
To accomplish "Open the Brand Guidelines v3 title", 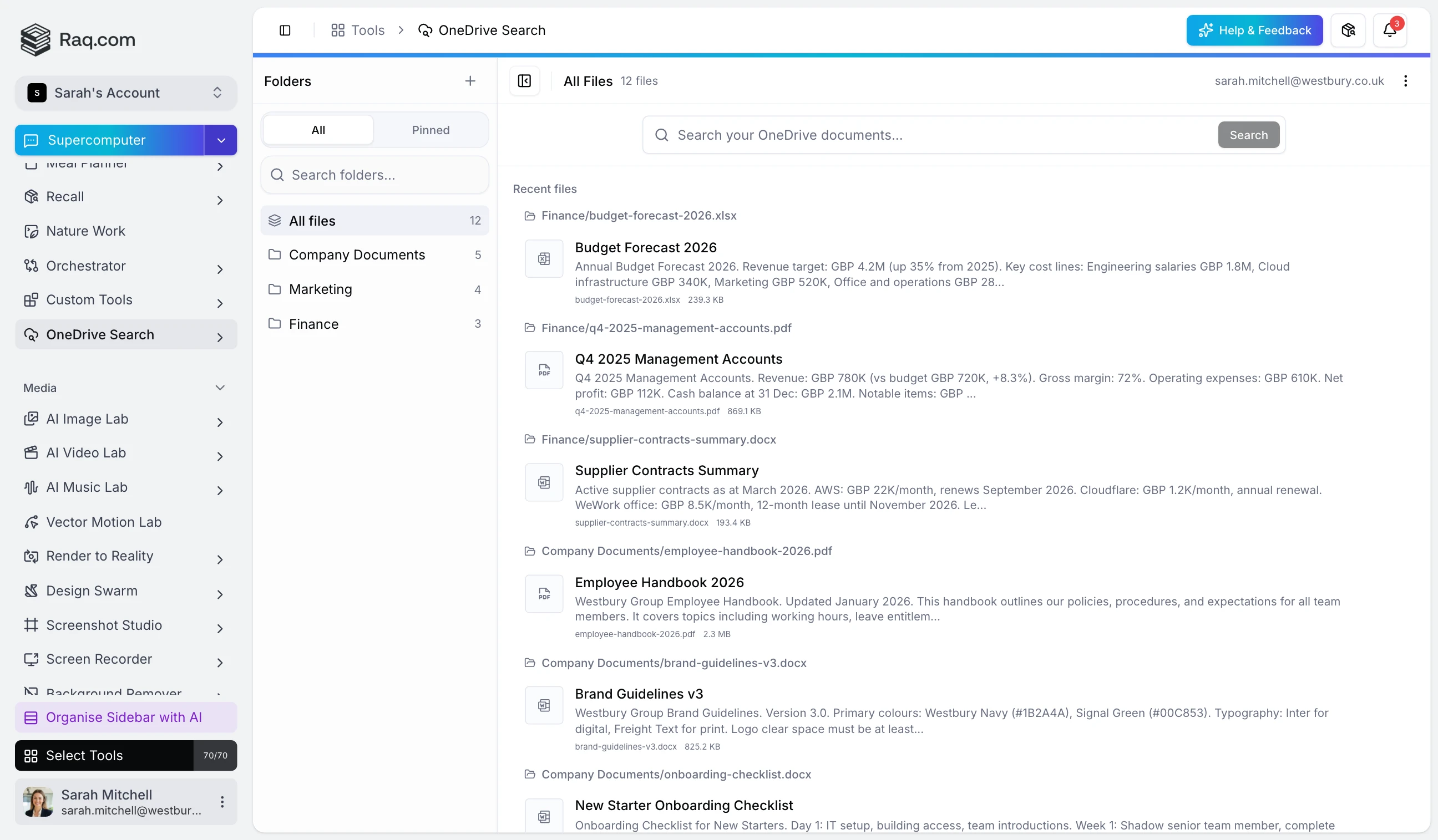I will (x=639, y=694).
